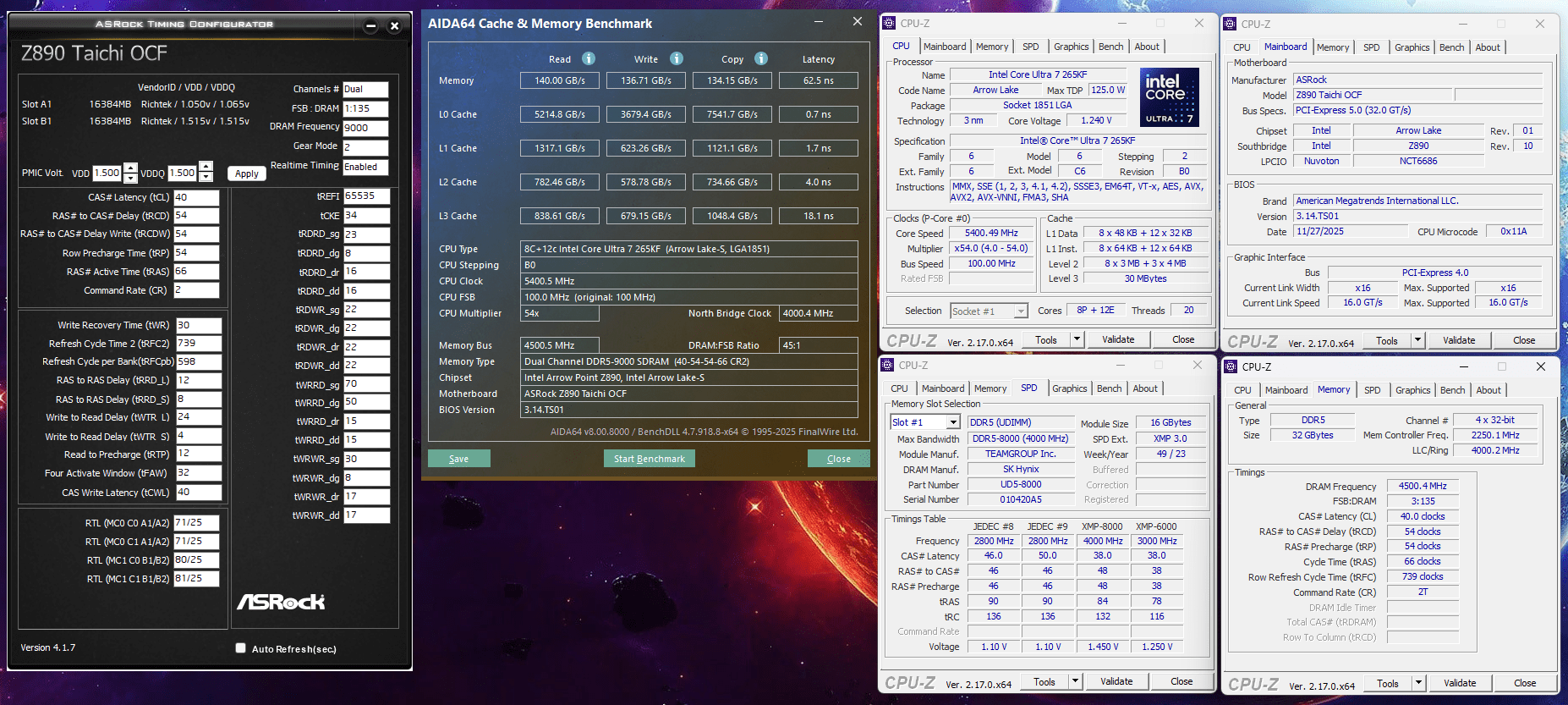Open Graphics tab in the Timings window
The width and height of the screenshot is (1568, 705).
click(1412, 390)
